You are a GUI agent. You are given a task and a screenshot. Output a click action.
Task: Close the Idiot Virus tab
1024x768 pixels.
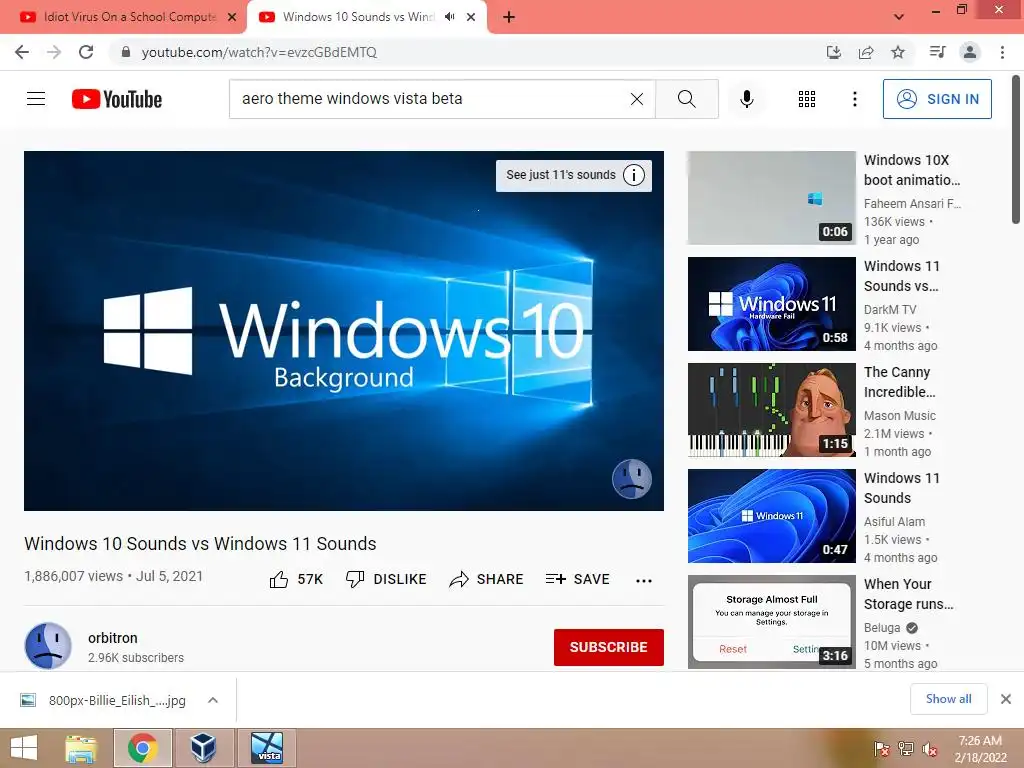point(232,17)
